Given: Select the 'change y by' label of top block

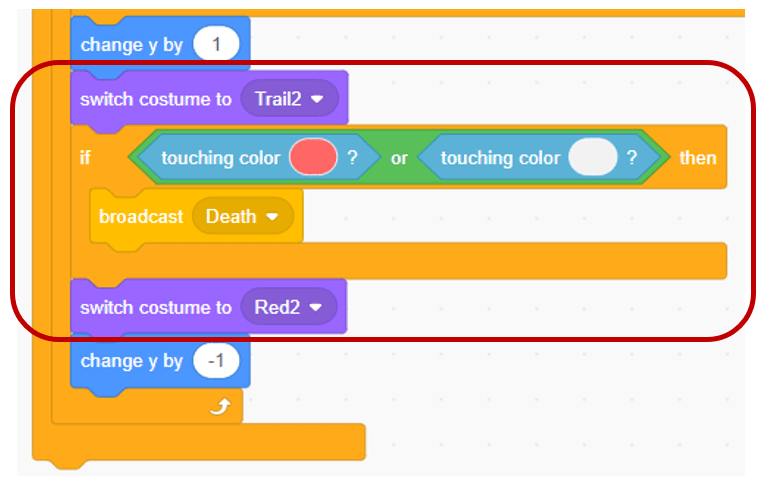Looking at the screenshot, I should tap(131, 44).
